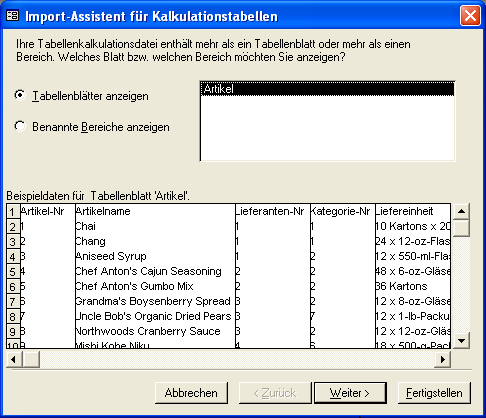486x418 pixels.
Task: Click the horizontal scrollbar thumb
Action: pos(31,359)
